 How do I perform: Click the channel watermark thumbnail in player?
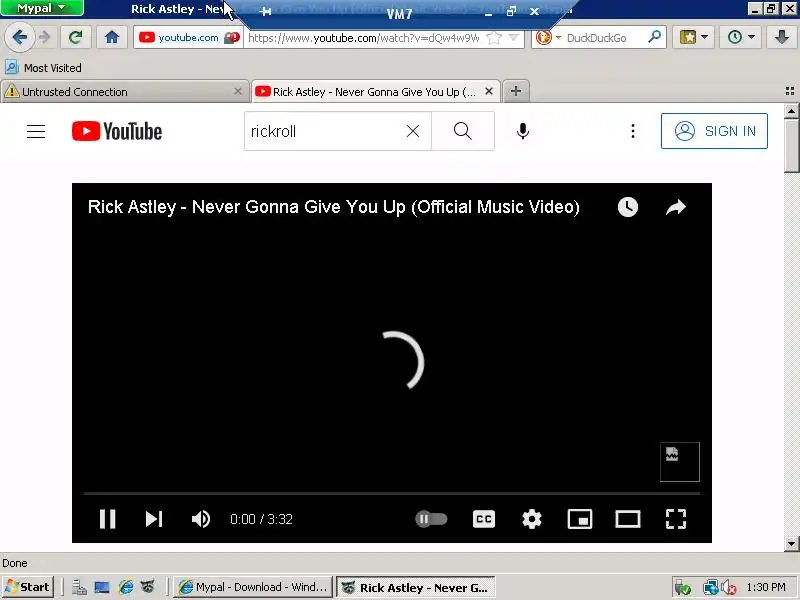coord(680,462)
